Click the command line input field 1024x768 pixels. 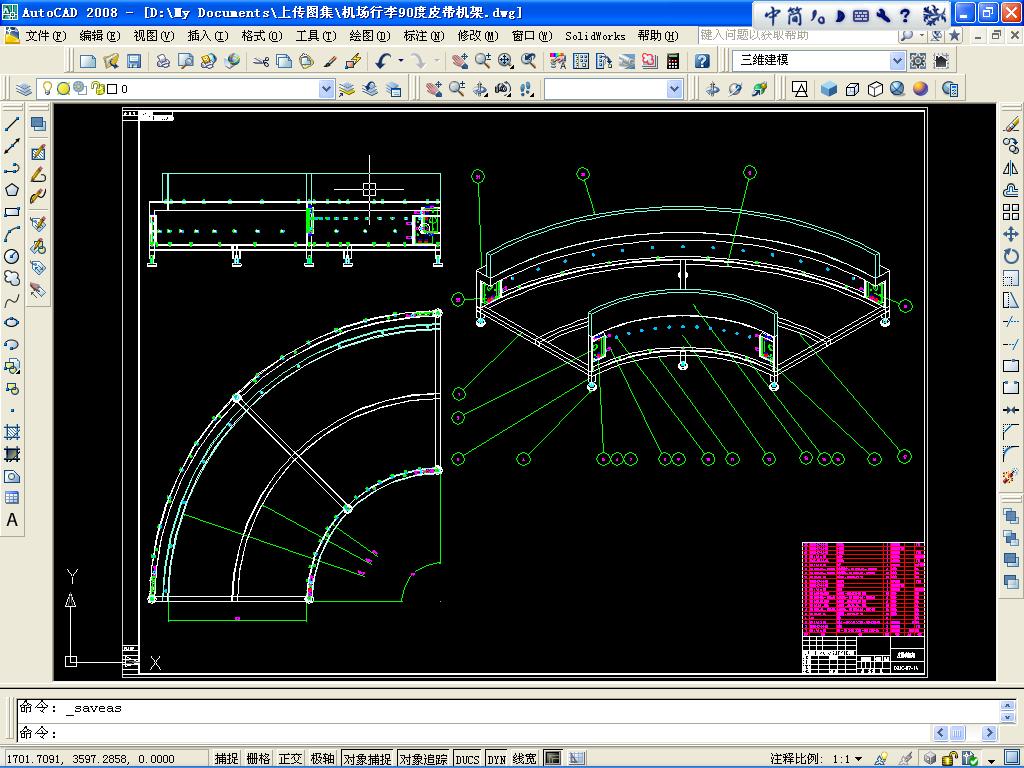tap(500, 733)
